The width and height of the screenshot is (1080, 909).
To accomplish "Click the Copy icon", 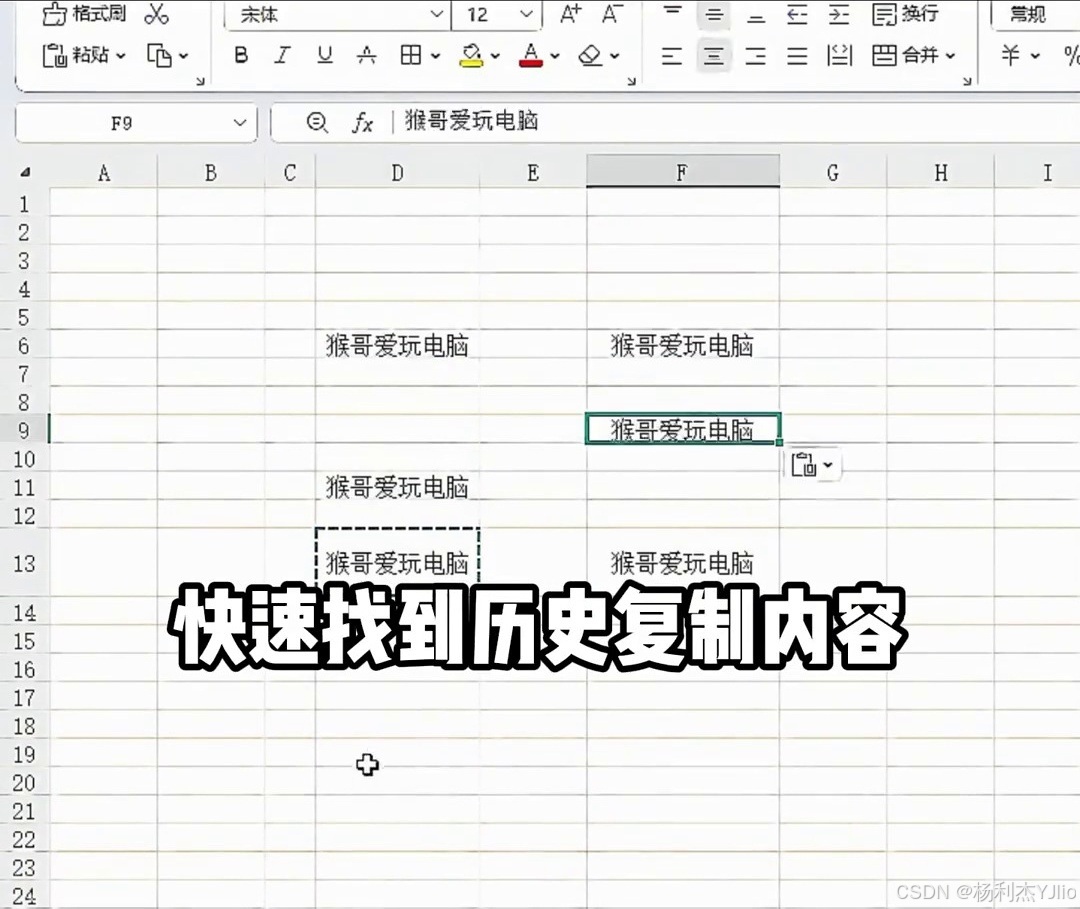I will (159, 56).
